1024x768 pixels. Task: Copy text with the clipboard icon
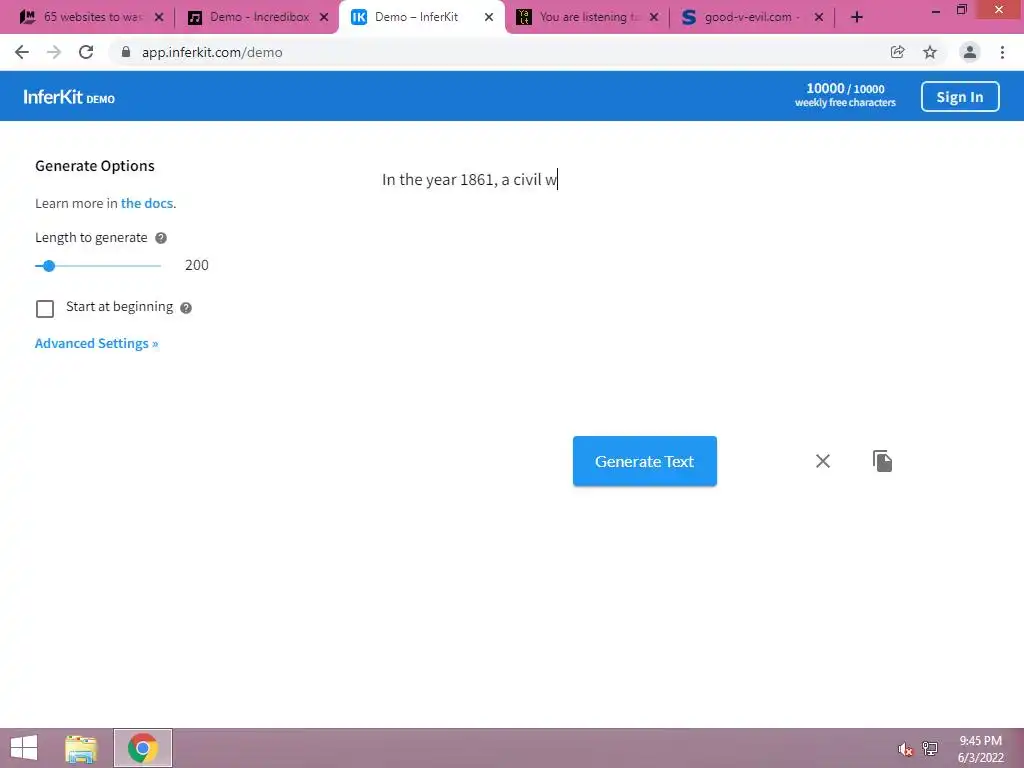[x=882, y=461]
